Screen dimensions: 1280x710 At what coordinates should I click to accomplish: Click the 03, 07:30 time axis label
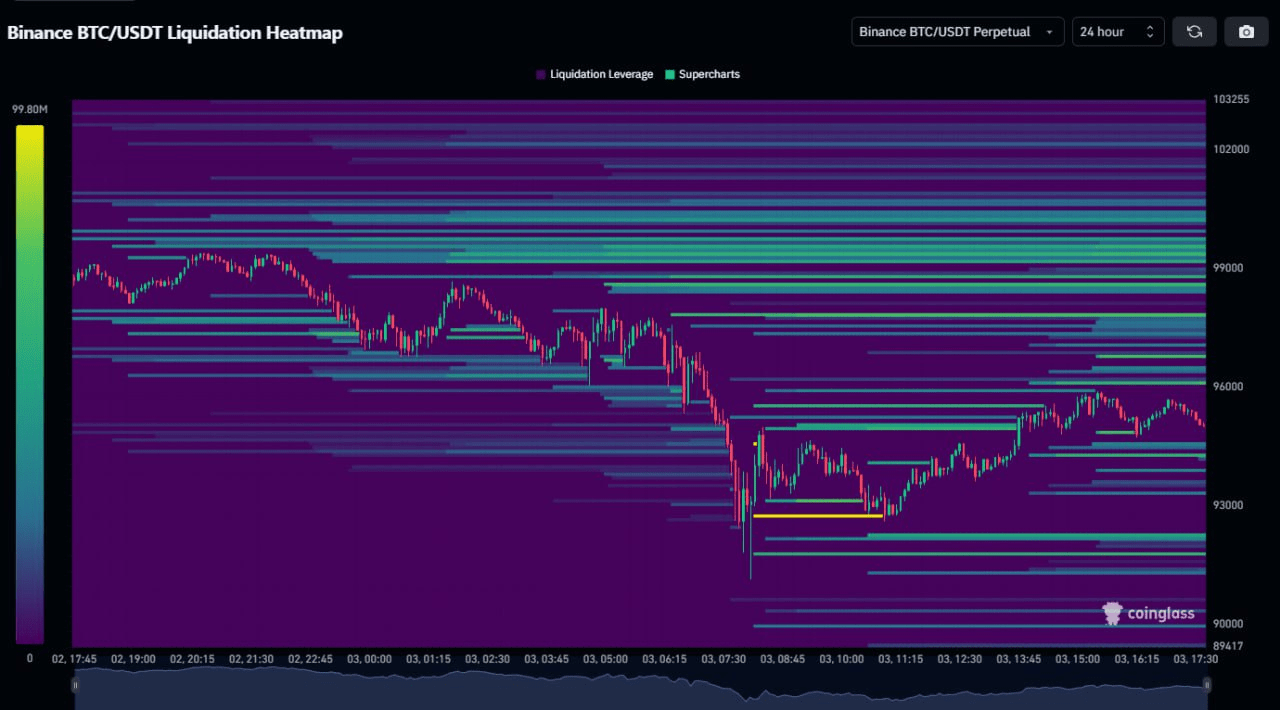tap(723, 660)
